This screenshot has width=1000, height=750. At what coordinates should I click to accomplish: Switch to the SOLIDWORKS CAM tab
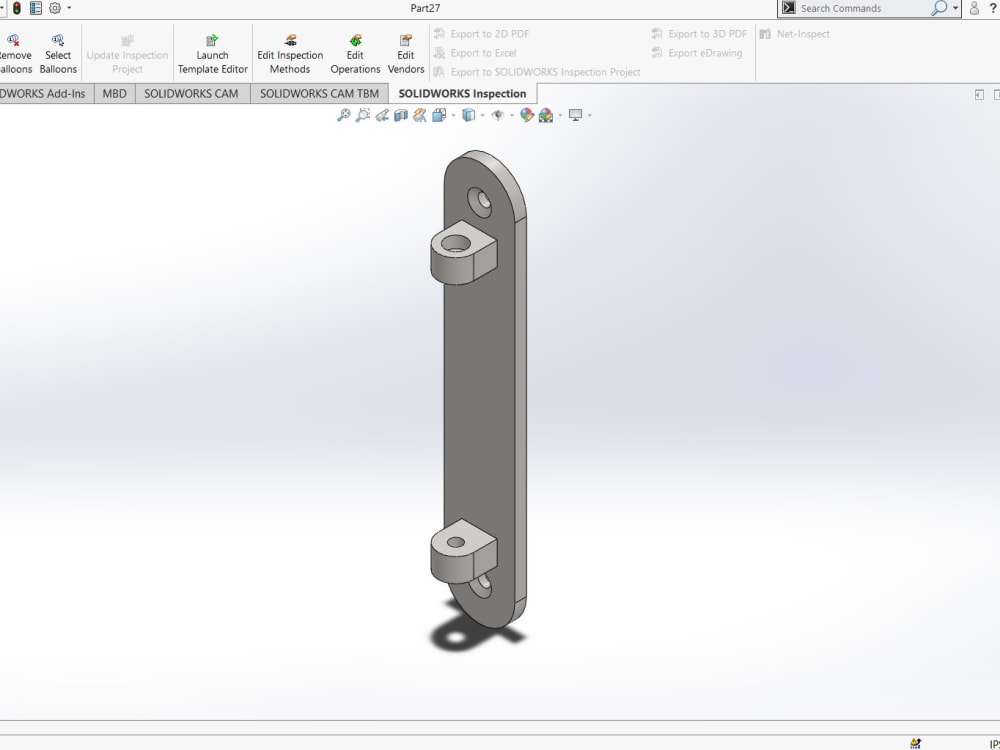(191, 93)
